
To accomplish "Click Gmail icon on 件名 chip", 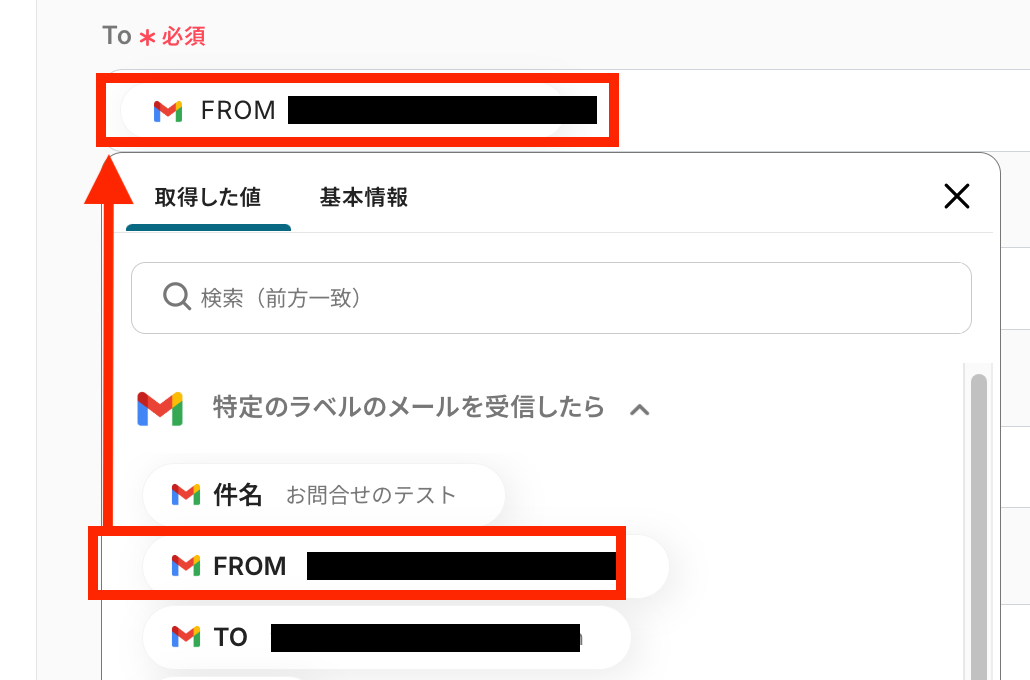I will (186, 494).
